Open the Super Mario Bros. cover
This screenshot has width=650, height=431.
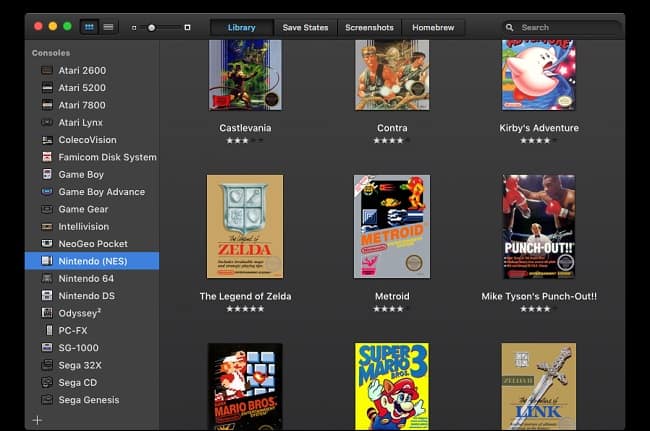click(x=245, y=387)
